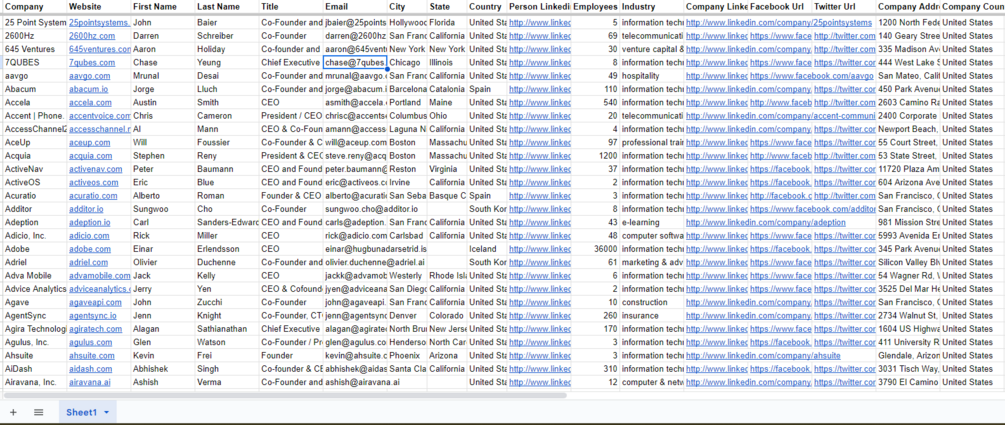This screenshot has height=425, width=1005.
Task: Click the Iceland country cell
Action: (486, 249)
